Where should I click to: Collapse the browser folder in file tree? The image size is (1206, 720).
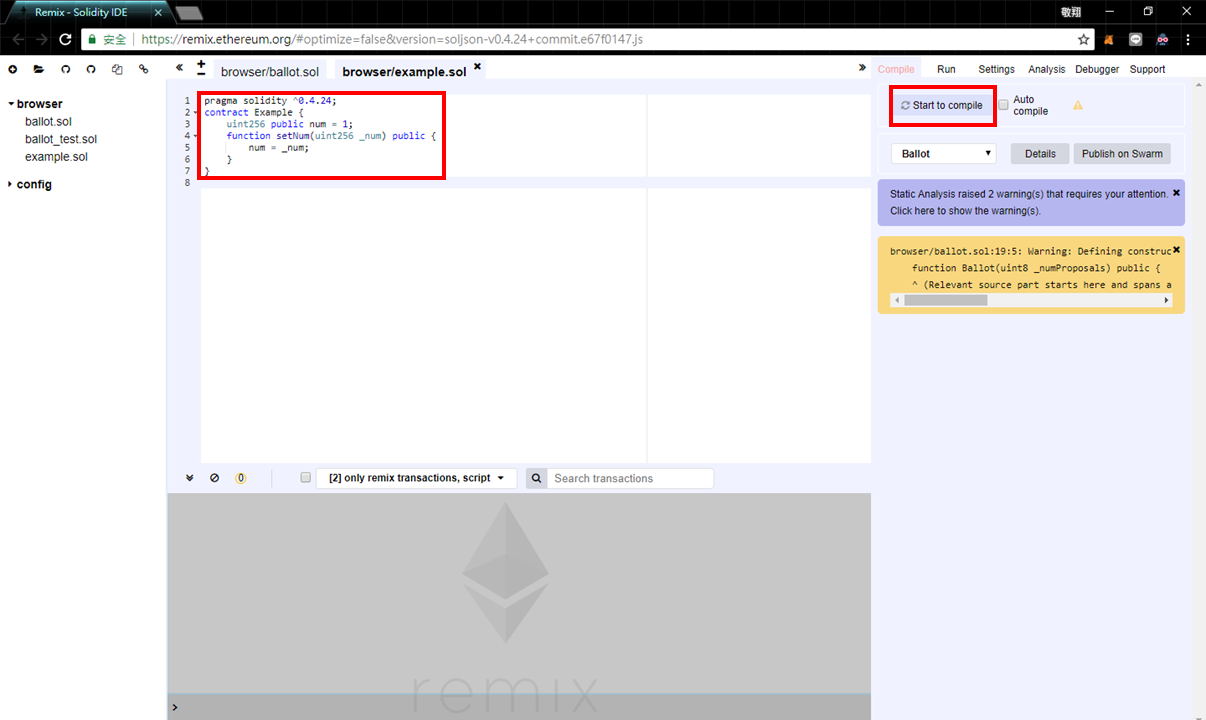[10, 104]
